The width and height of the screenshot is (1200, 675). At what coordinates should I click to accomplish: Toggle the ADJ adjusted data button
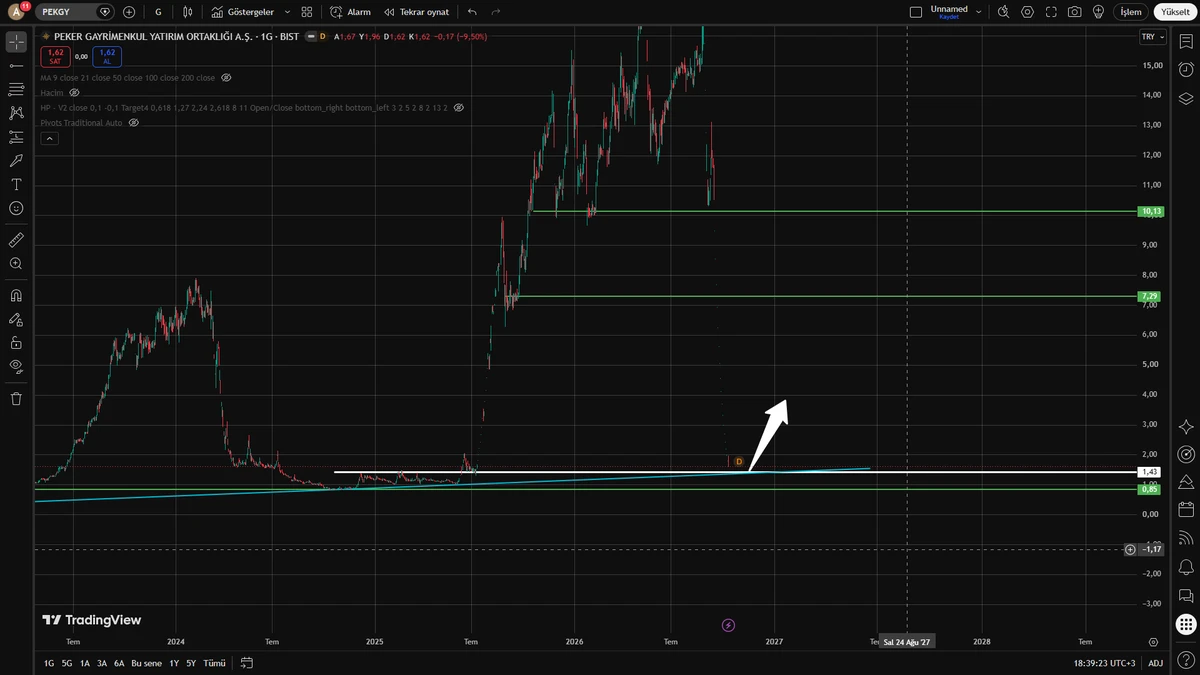1155,663
